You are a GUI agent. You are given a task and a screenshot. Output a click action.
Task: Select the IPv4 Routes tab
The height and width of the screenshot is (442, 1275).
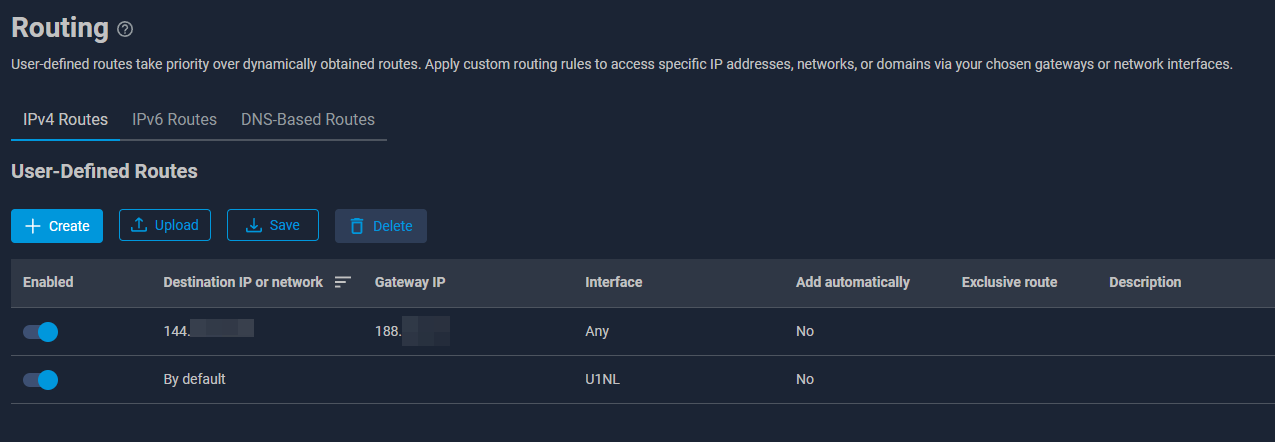65,119
